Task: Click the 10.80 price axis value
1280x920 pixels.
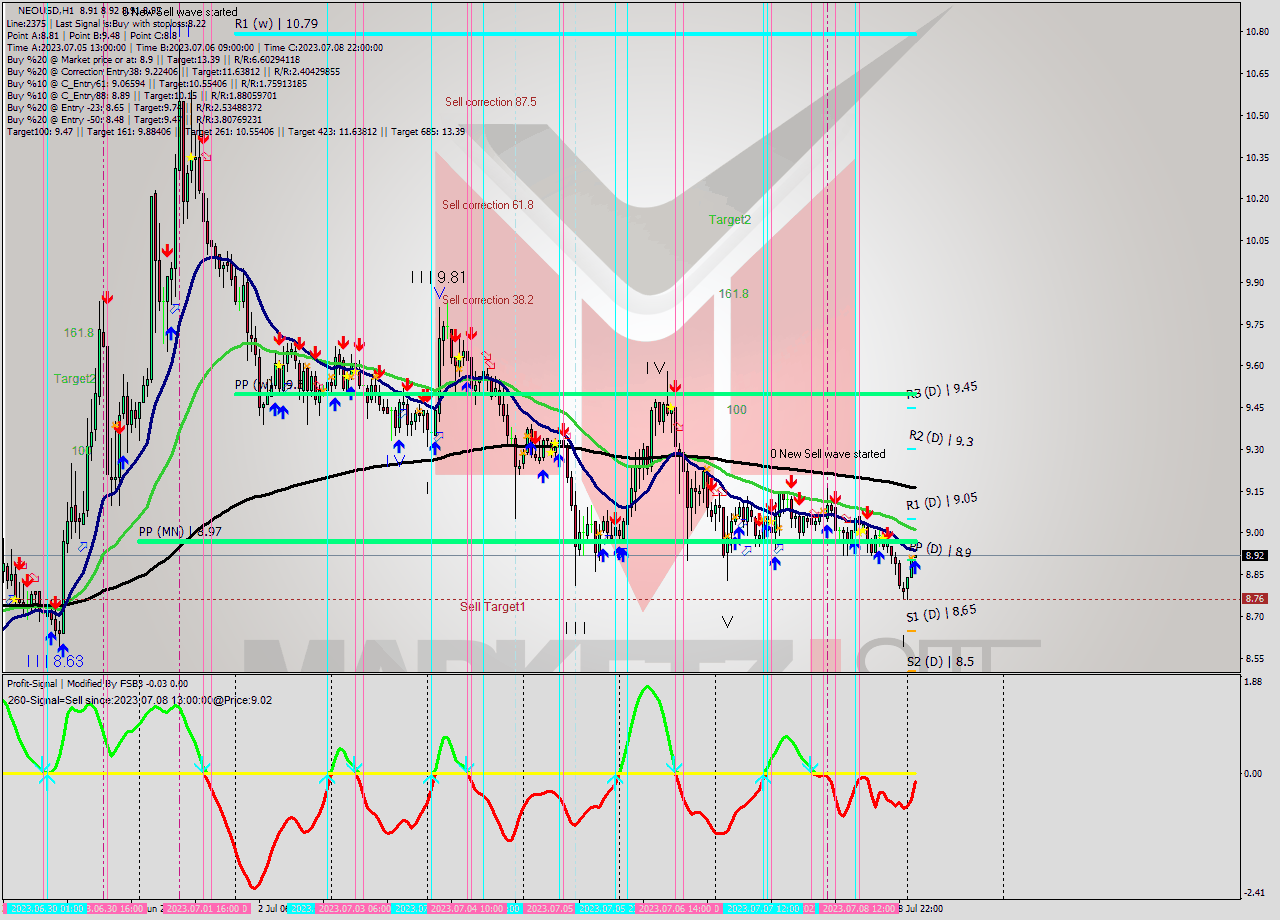Action: coord(1257,32)
